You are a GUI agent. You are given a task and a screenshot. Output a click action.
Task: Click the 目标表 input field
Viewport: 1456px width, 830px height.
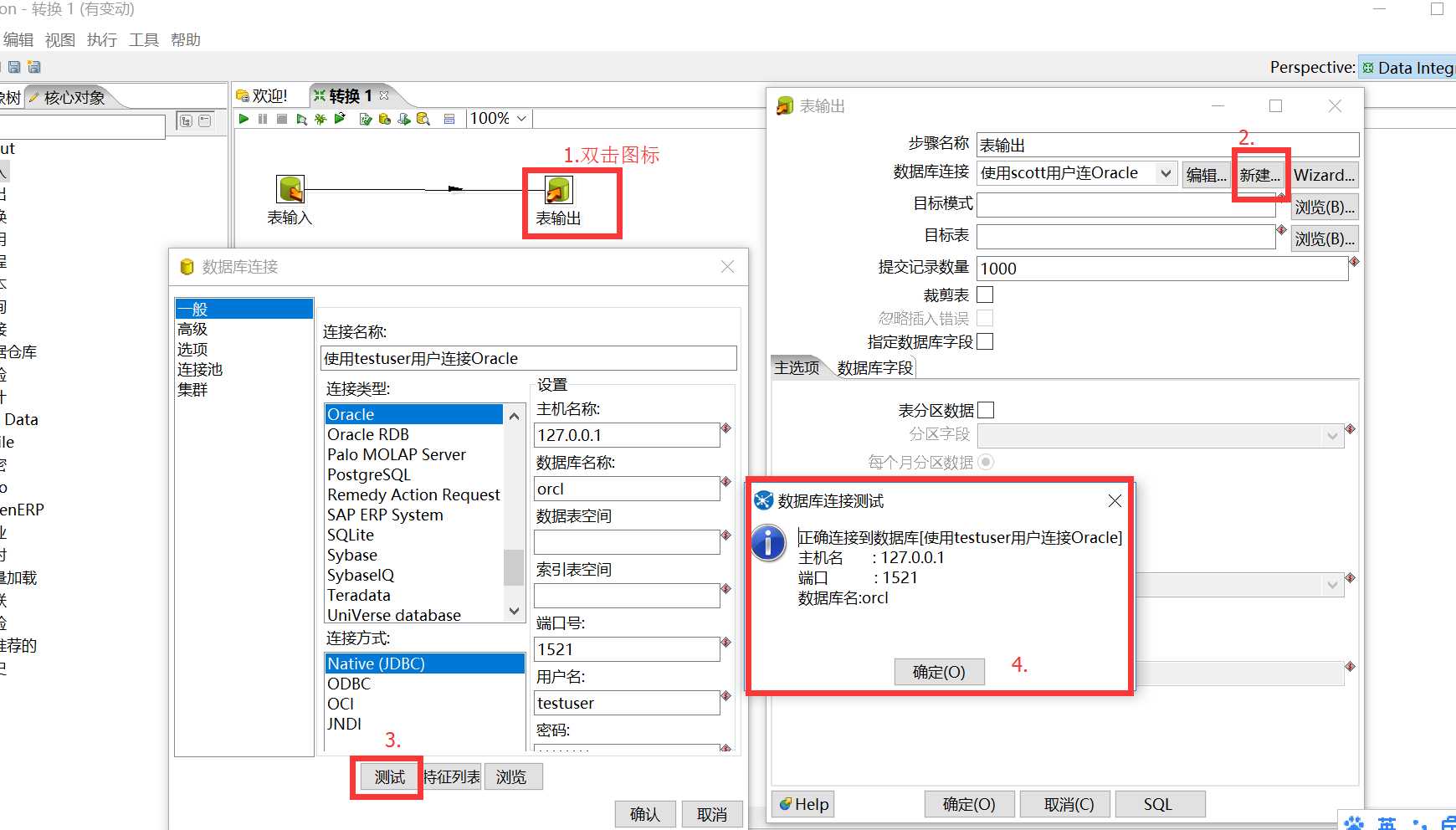tap(1125, 237)
